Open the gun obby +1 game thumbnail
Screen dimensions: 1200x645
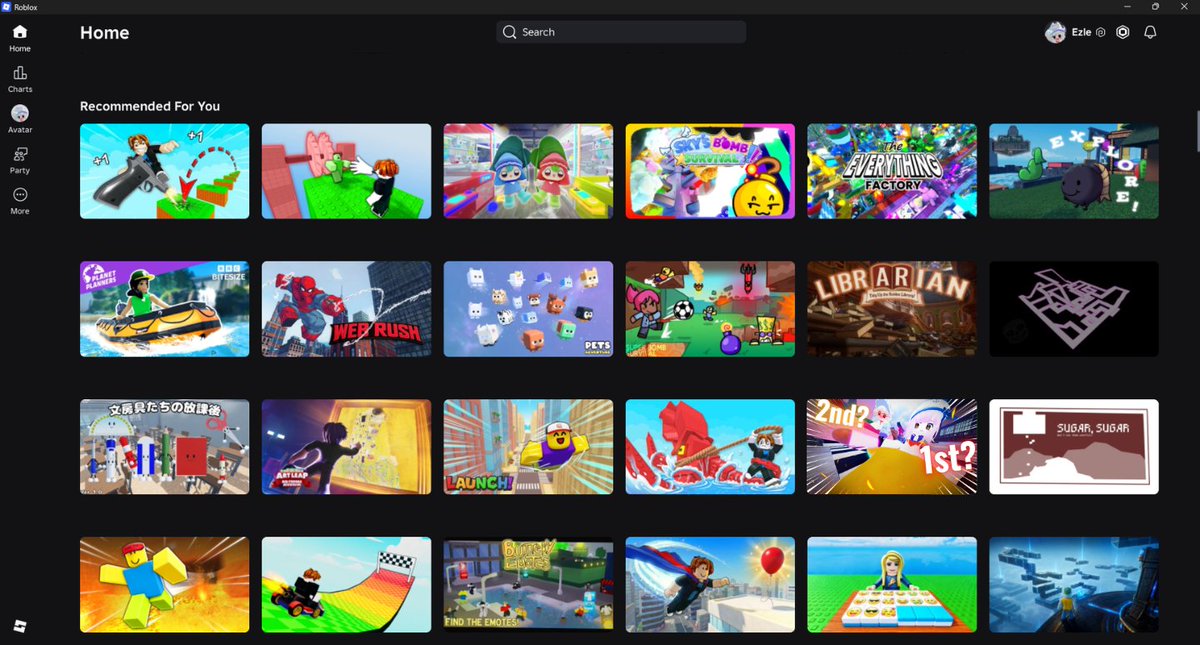tap(165, 171)
